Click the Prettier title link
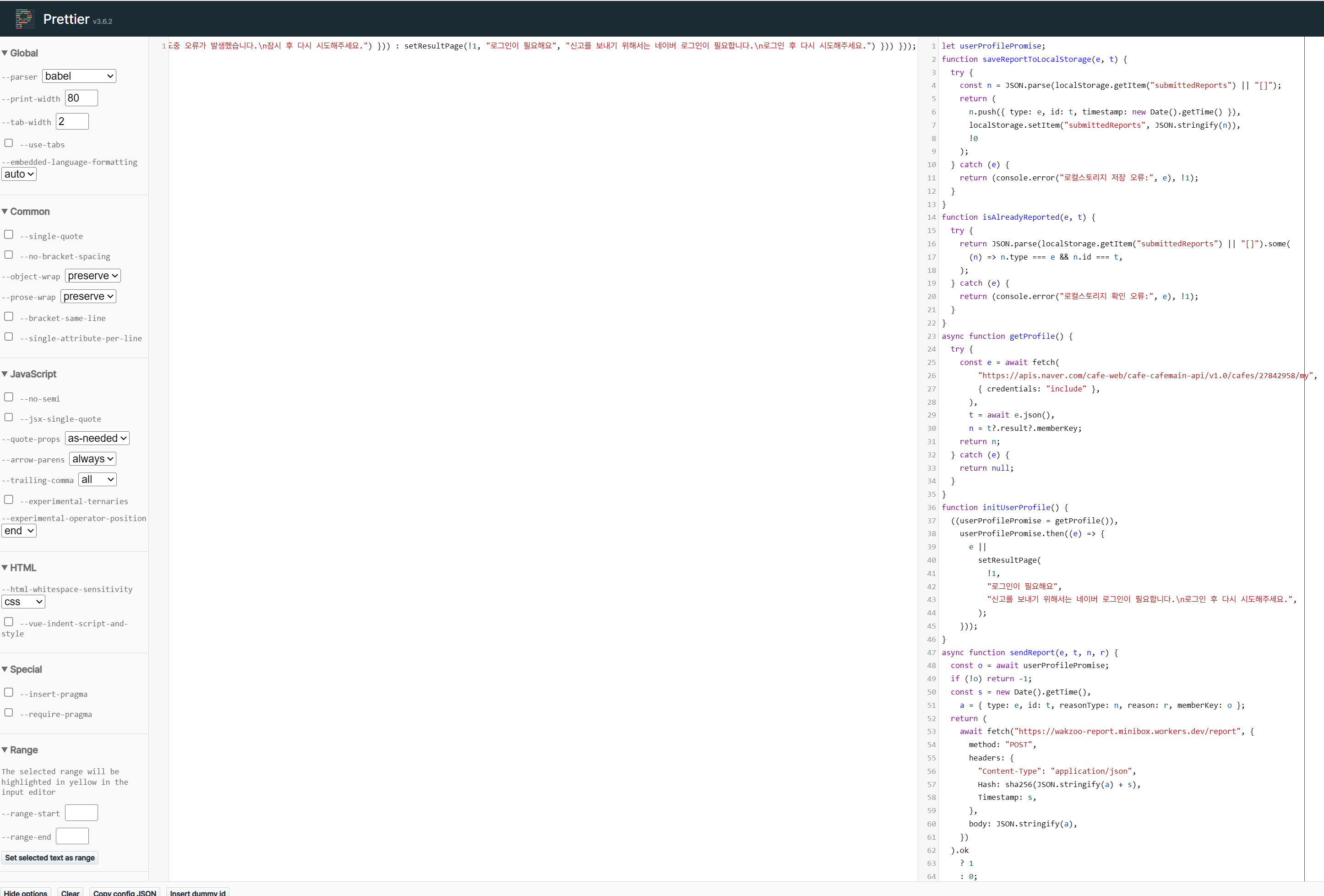This screenshot has height=896, width=1324. (66, 19)
